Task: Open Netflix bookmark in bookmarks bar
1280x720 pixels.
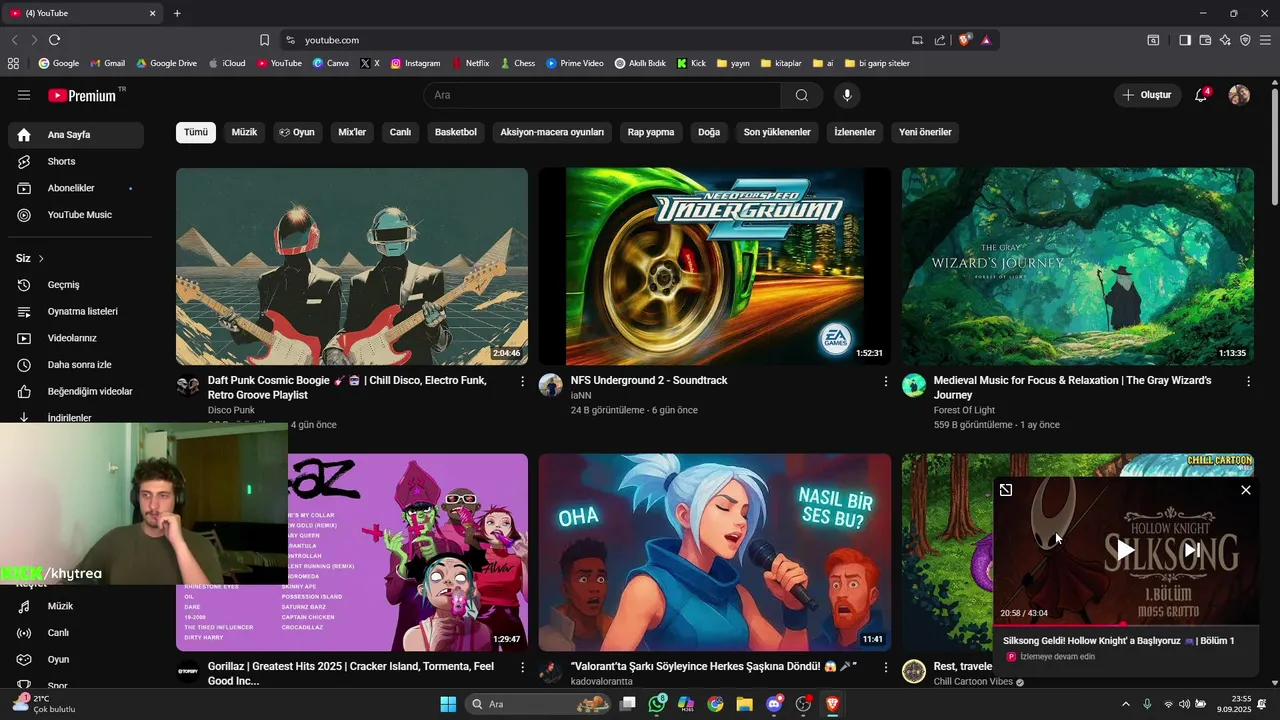Action: pyautogui.click(x=470, y=63)
